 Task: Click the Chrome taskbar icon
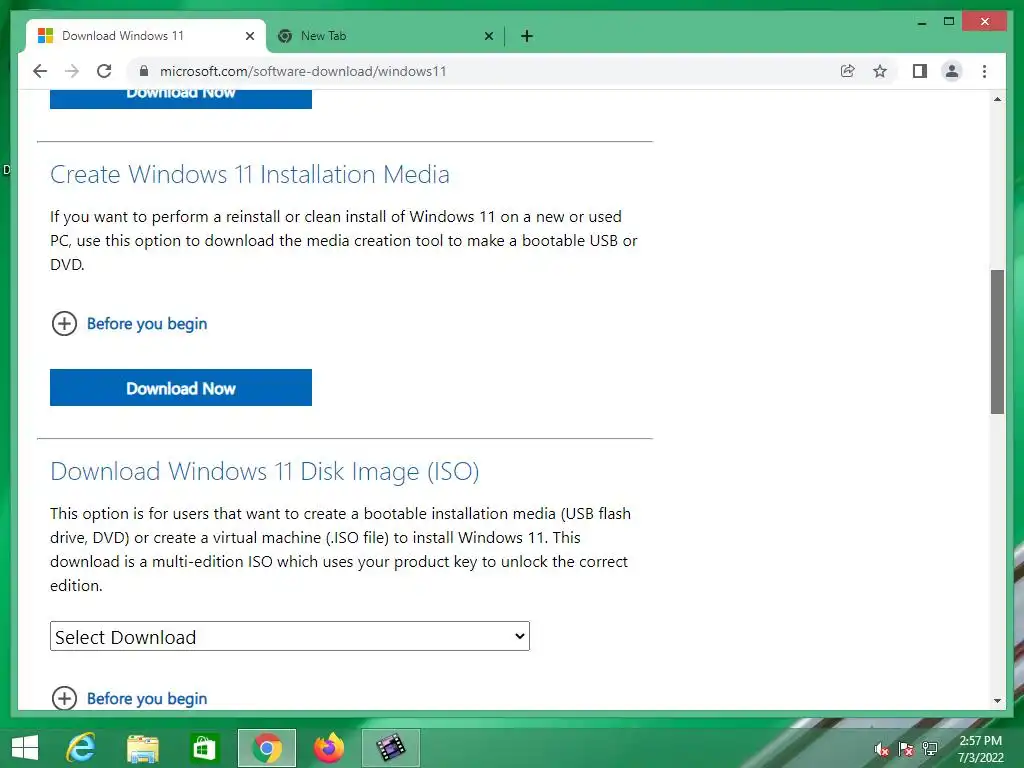(x=266, y=748)
